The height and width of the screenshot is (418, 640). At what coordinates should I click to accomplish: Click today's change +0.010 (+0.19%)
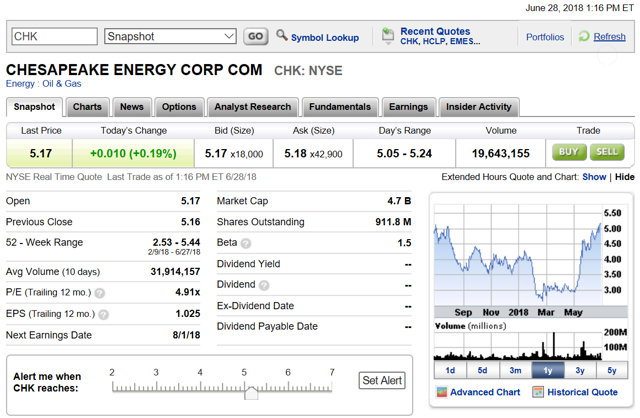point(133,154)
